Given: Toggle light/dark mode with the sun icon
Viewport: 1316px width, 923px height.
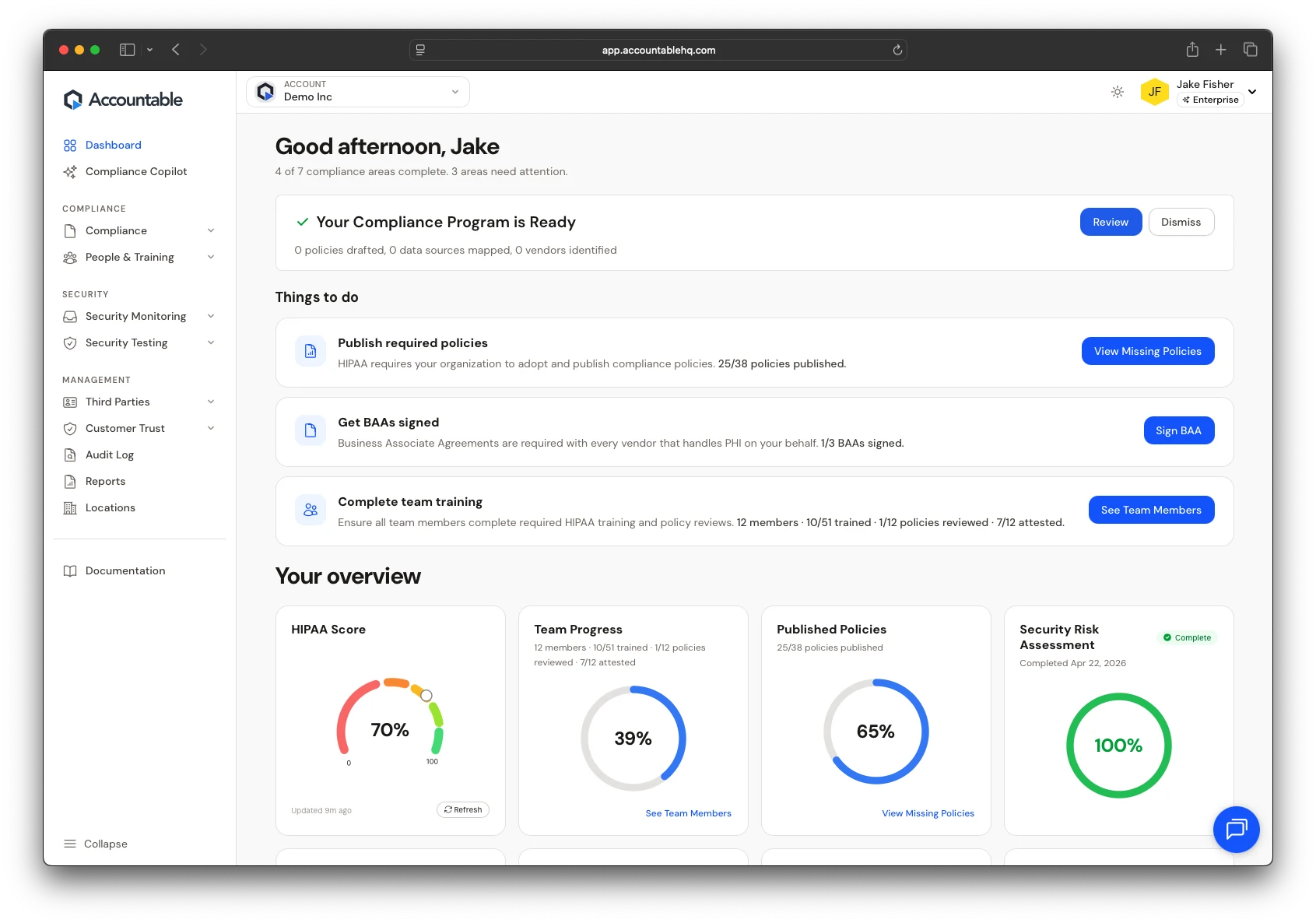Looking at the screenshot, I should [x=1118, y=91].
